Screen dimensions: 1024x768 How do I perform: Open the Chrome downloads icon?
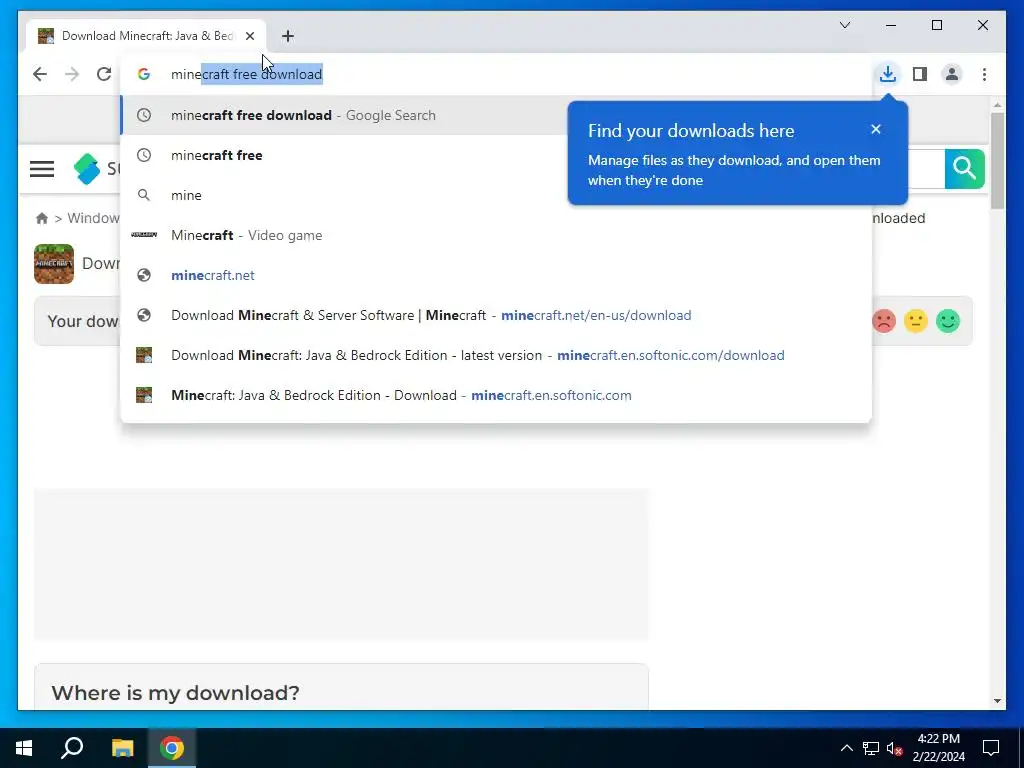888,74
